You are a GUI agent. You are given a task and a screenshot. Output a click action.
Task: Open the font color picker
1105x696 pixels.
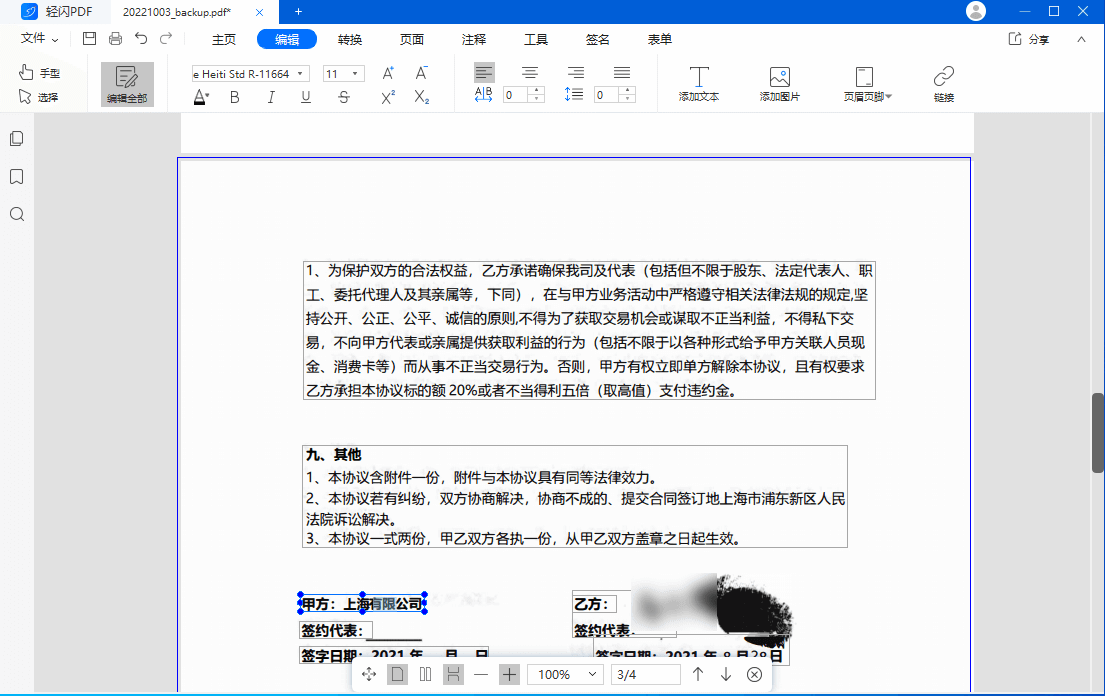(201, 97)
